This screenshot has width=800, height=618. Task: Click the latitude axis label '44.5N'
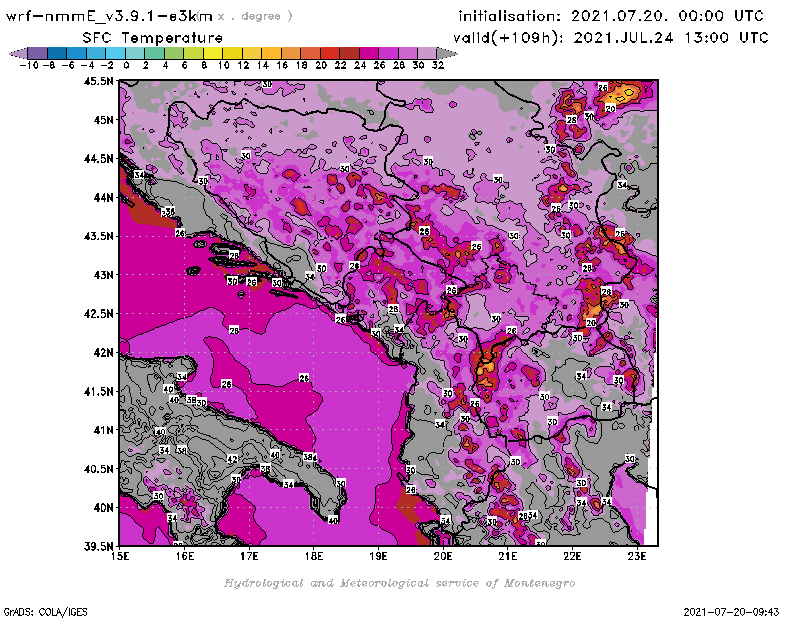[99, 158]
